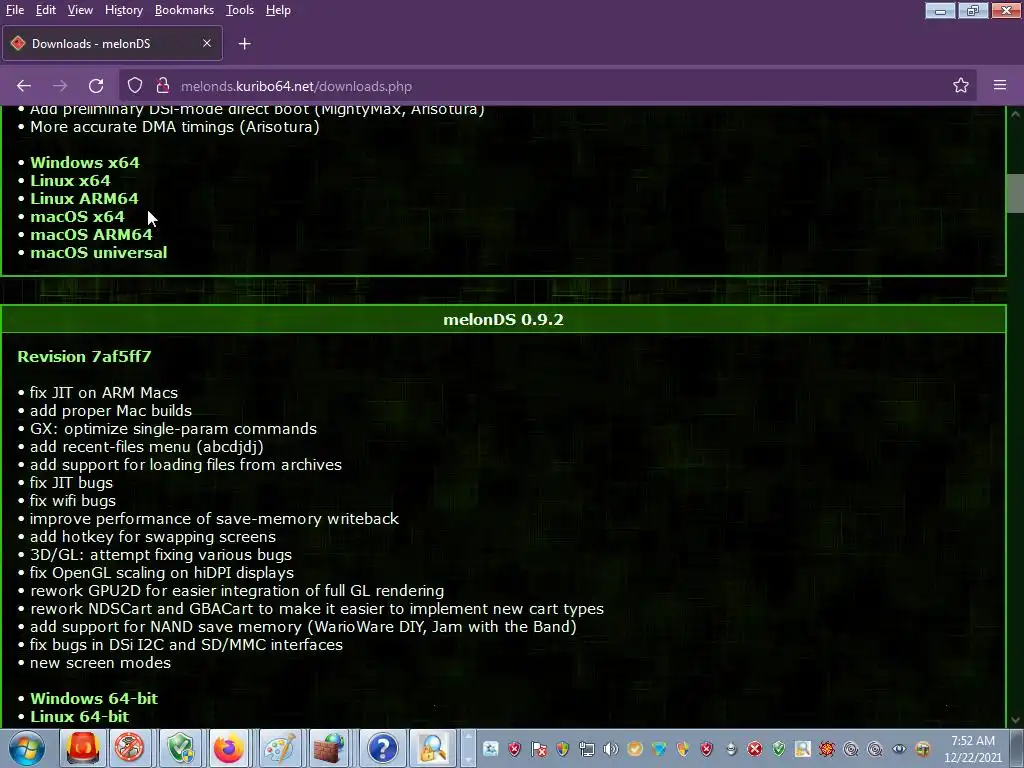Open the History menu

coord(123,10)
